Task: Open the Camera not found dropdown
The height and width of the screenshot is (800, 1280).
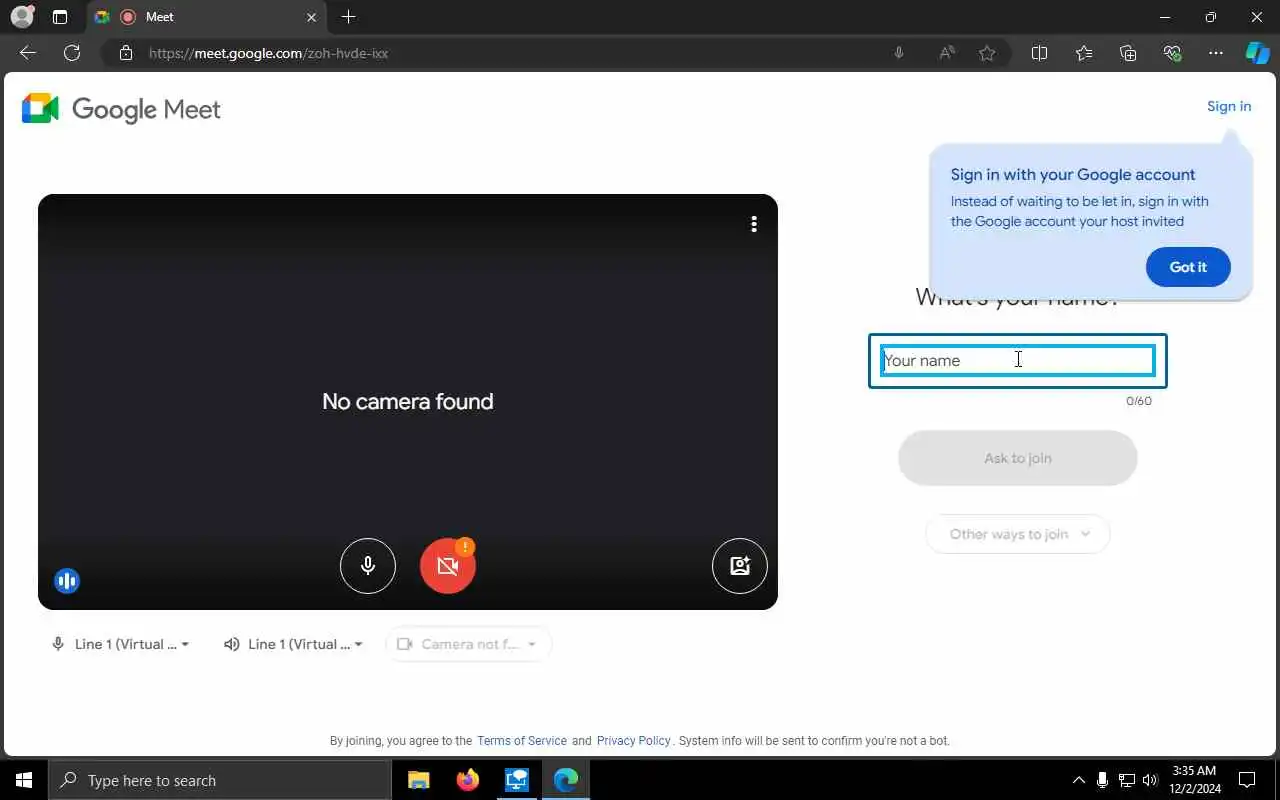Action: [x=468, y=644]
